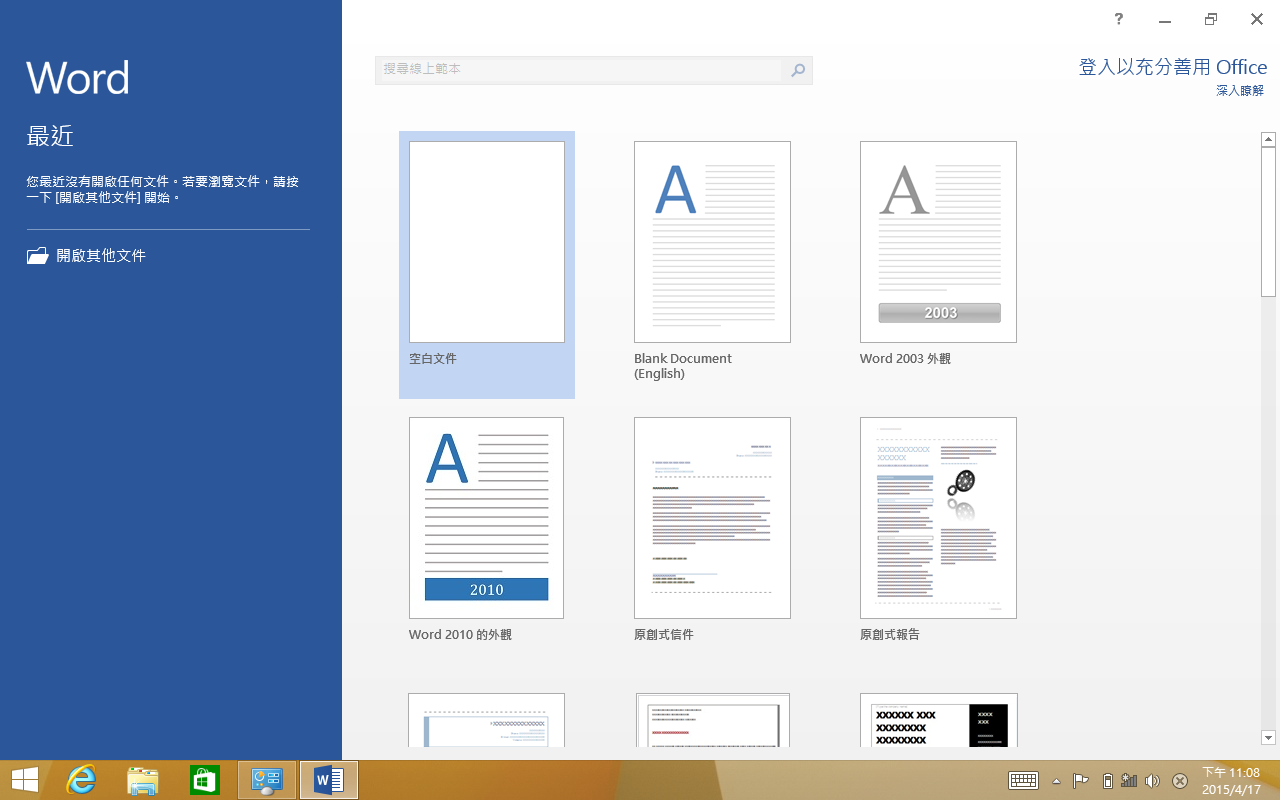Click the Word taskbar icon
The image size is (1280, 800).
coord(329,780)
